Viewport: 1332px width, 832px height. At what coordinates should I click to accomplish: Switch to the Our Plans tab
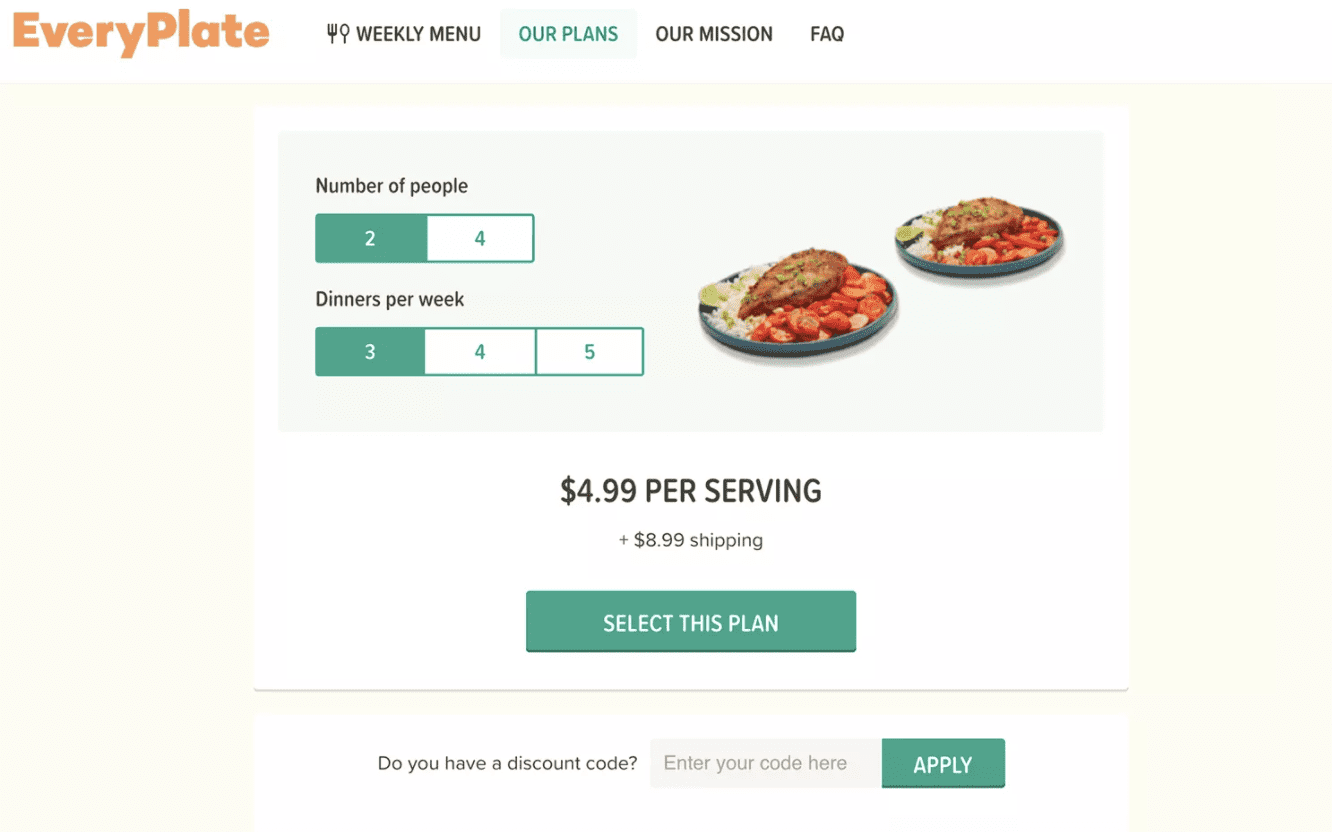(568, 34)
